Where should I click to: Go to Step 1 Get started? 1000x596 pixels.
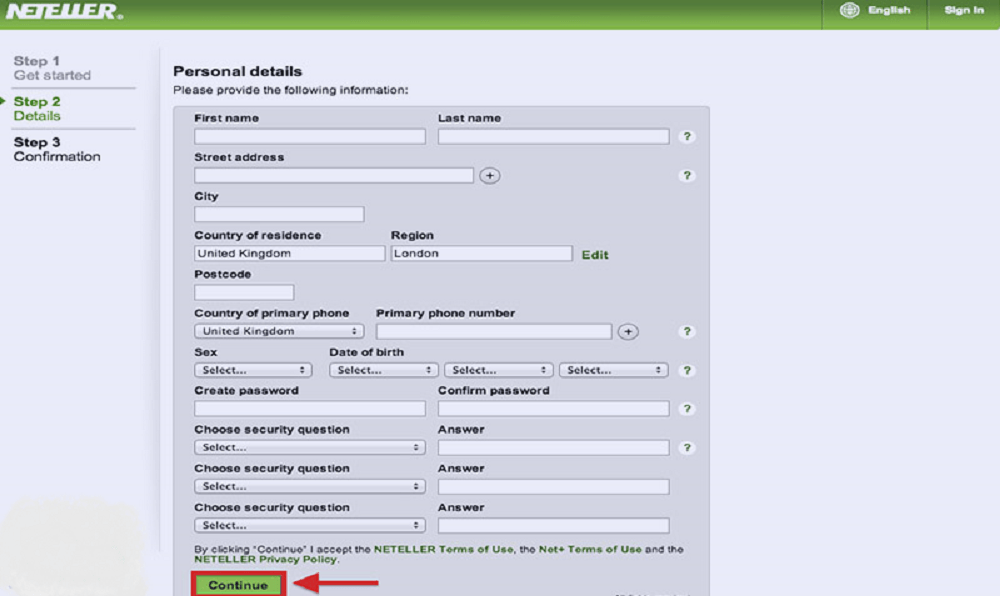[x=52, y=68]
